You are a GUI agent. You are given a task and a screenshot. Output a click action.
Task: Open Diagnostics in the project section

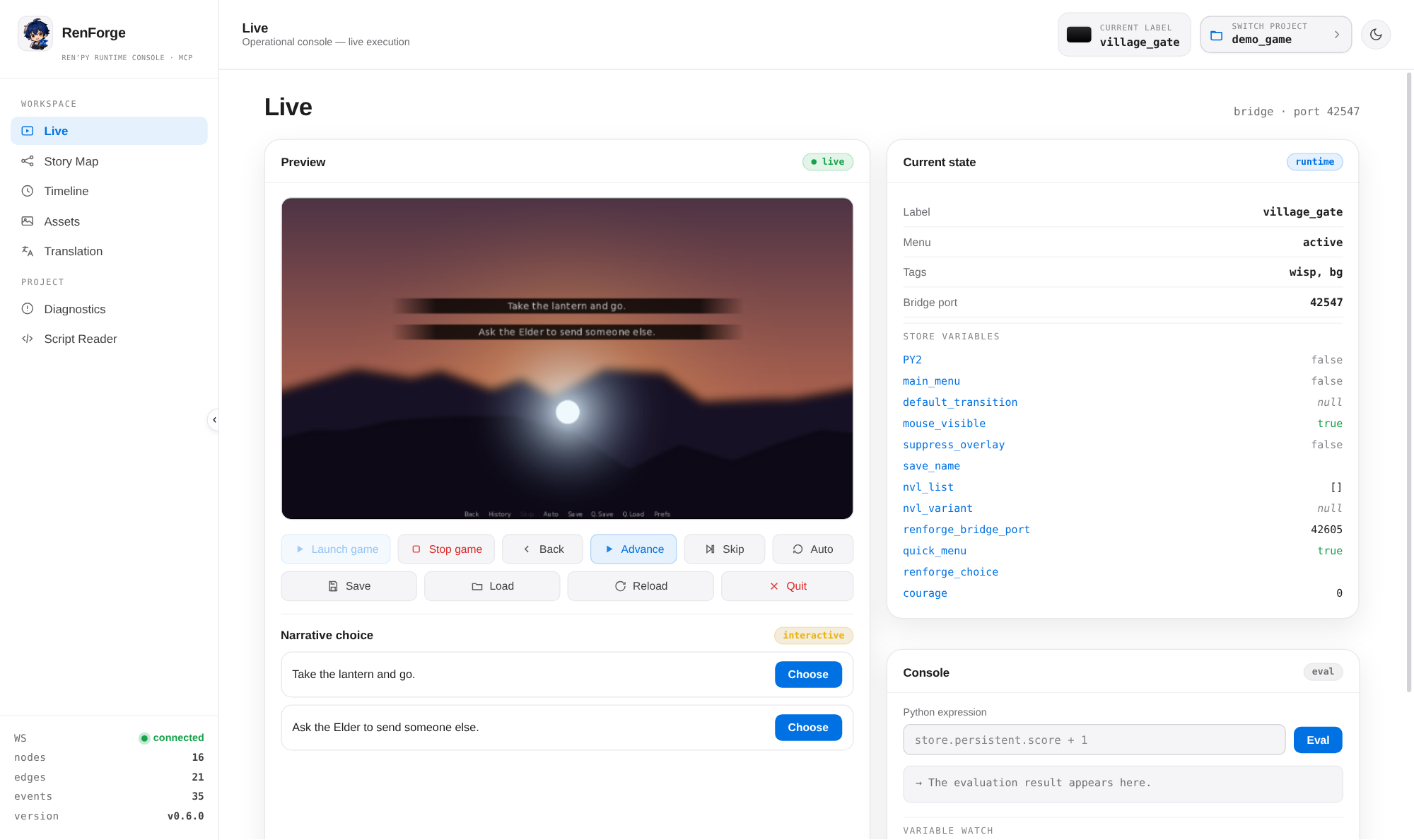[x=109, y=309]
